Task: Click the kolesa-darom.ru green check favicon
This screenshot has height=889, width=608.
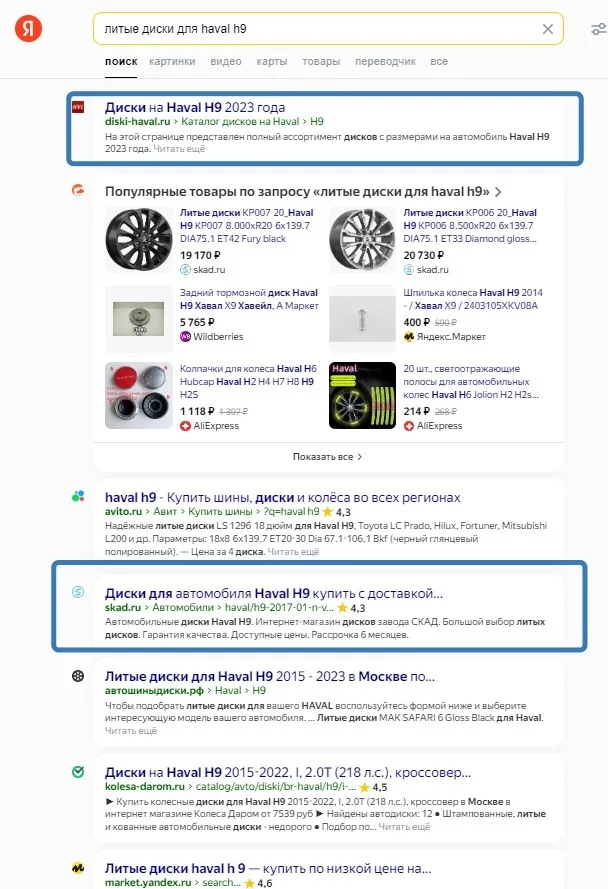Action: 78,773
